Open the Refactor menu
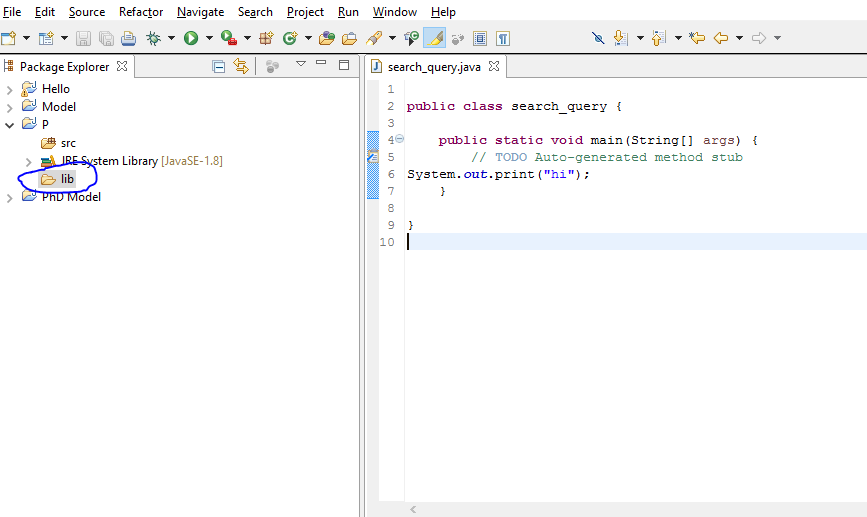 pos(141,12)
